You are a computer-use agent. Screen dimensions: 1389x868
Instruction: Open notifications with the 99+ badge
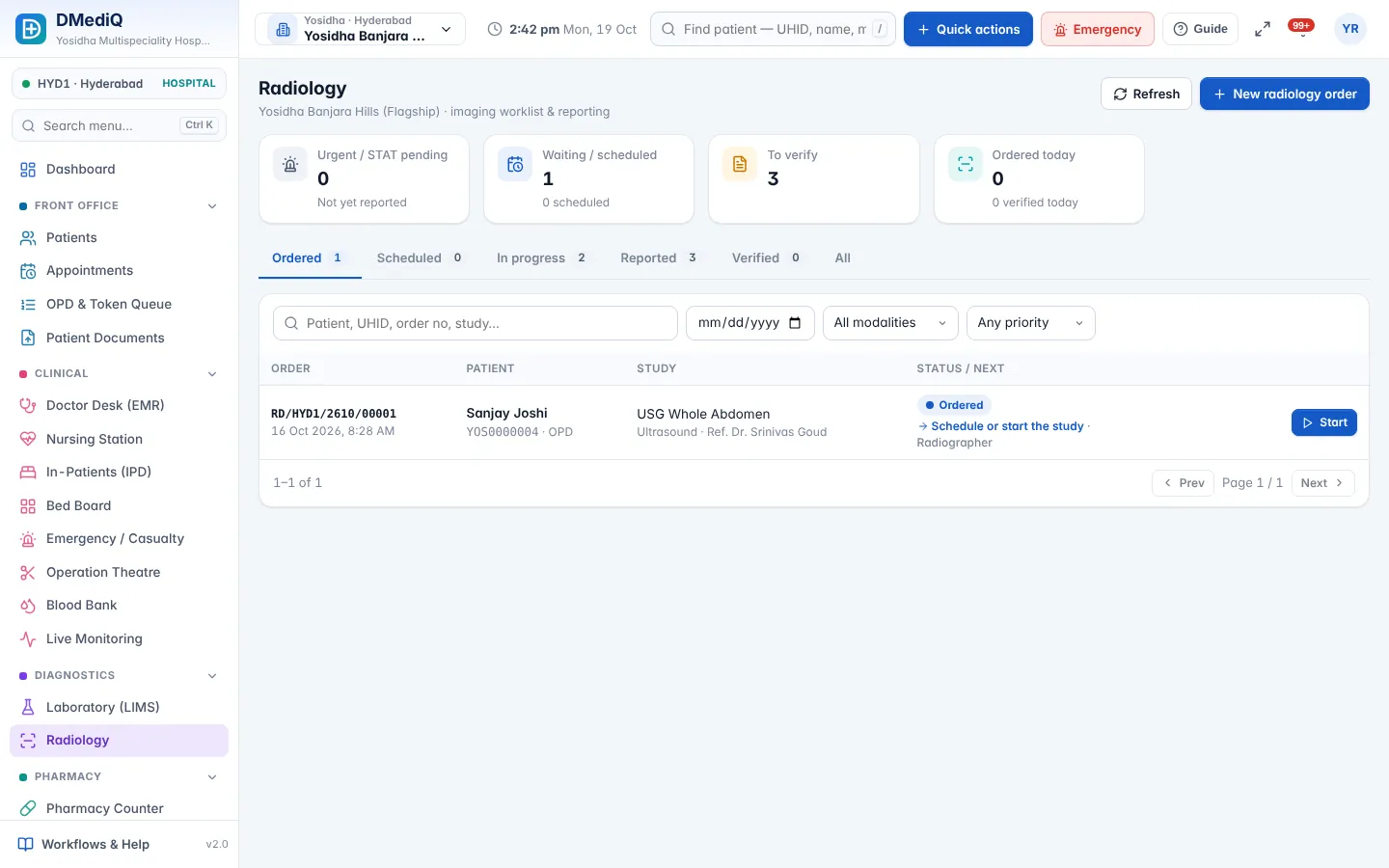(1301, 28)
